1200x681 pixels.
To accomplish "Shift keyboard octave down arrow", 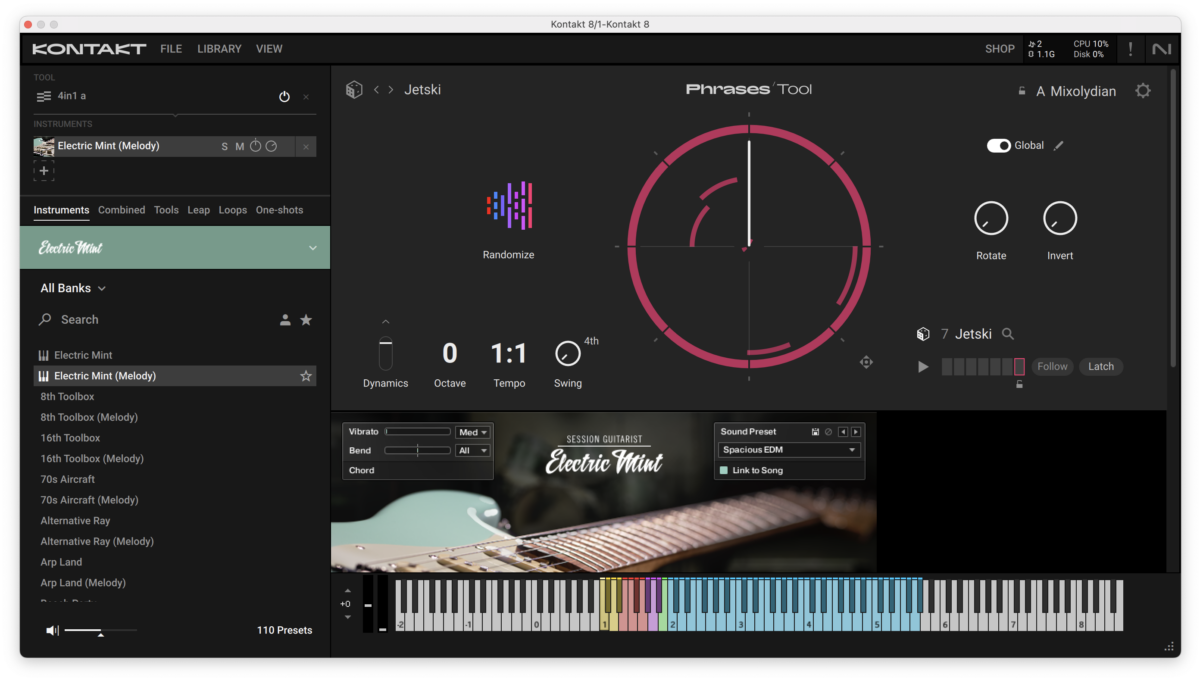I will [x=347, y=617].
